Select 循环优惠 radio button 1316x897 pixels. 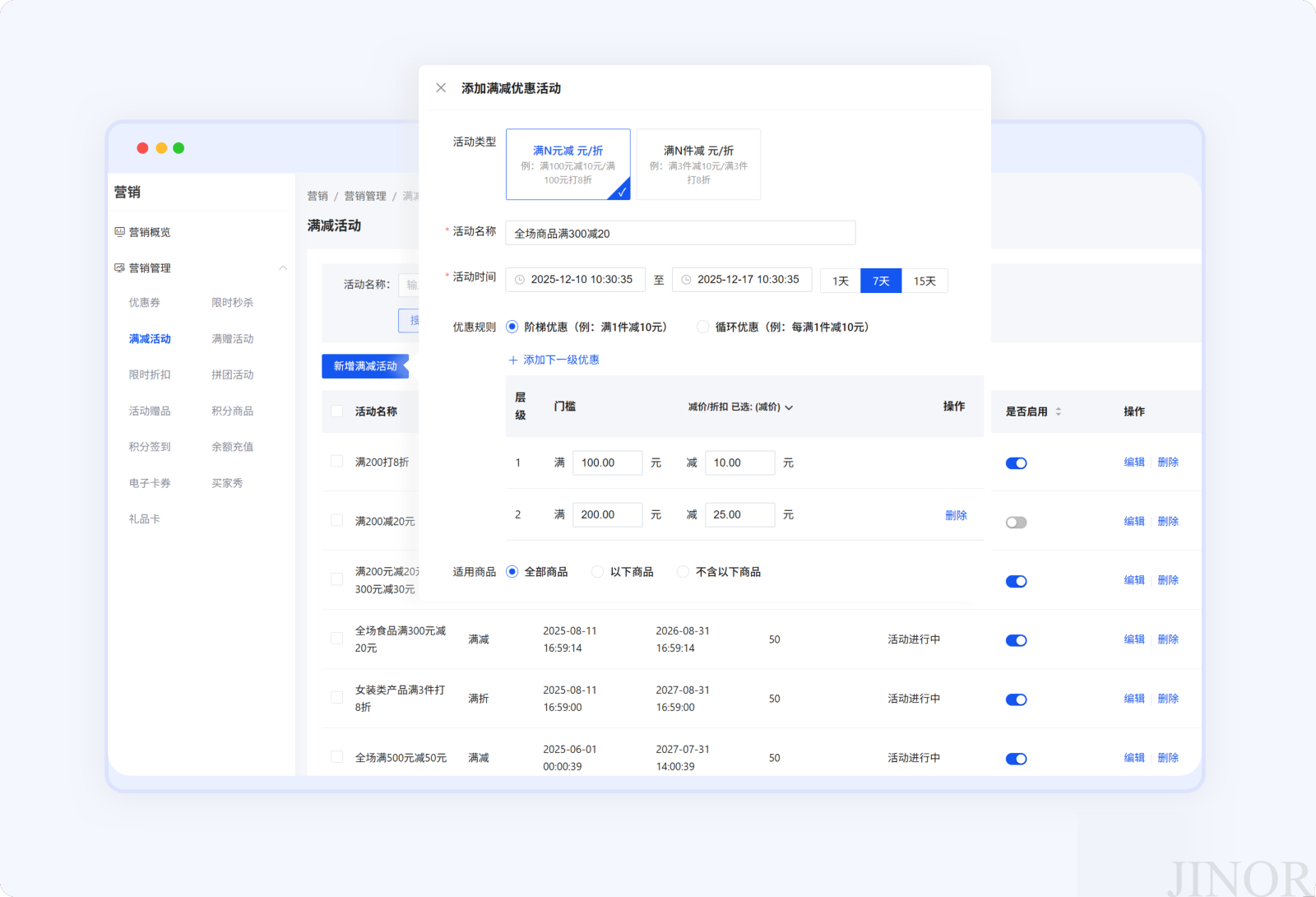point(702,327)
